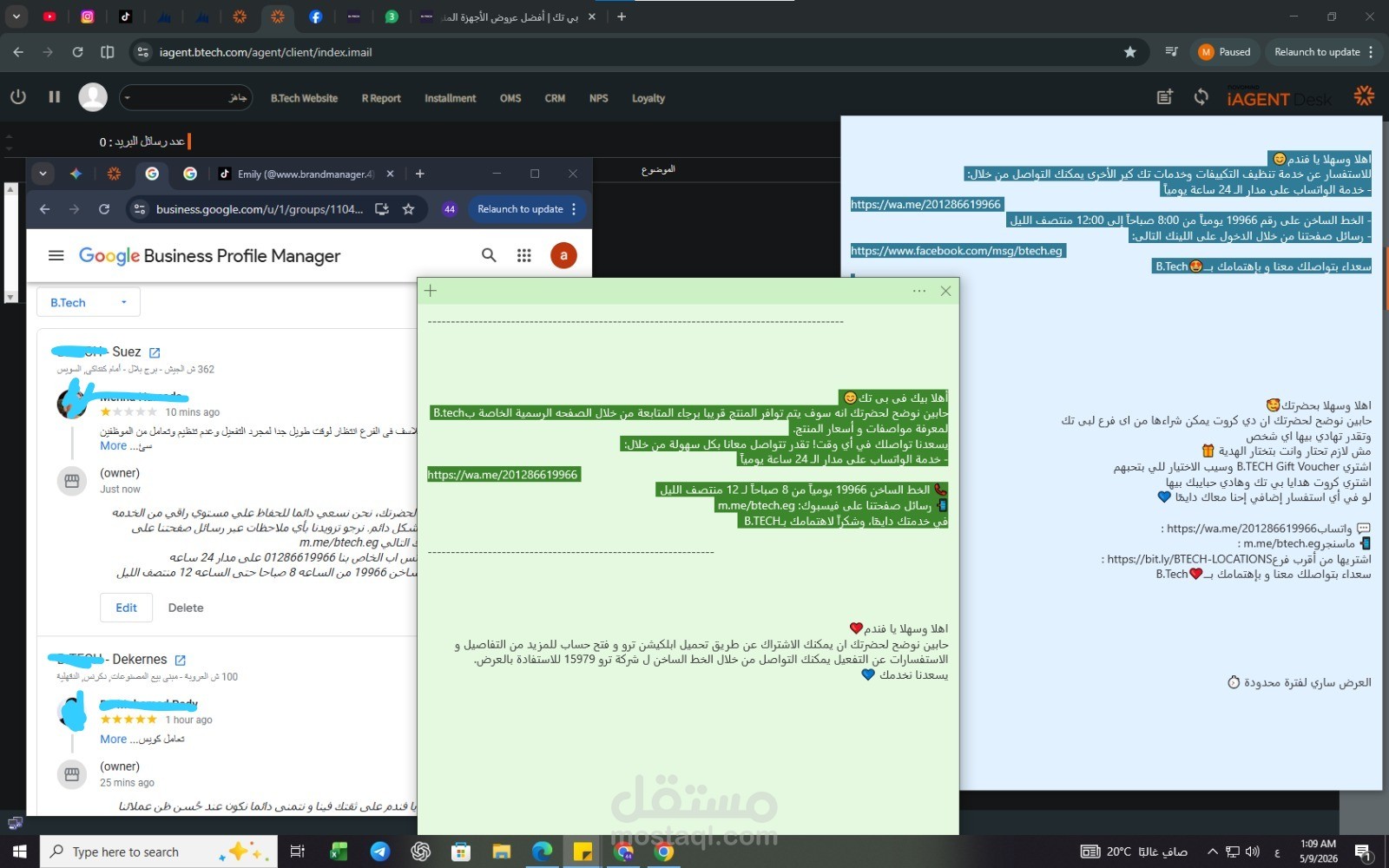Click the iAgent refresh/sync icon

(1201, 97)
